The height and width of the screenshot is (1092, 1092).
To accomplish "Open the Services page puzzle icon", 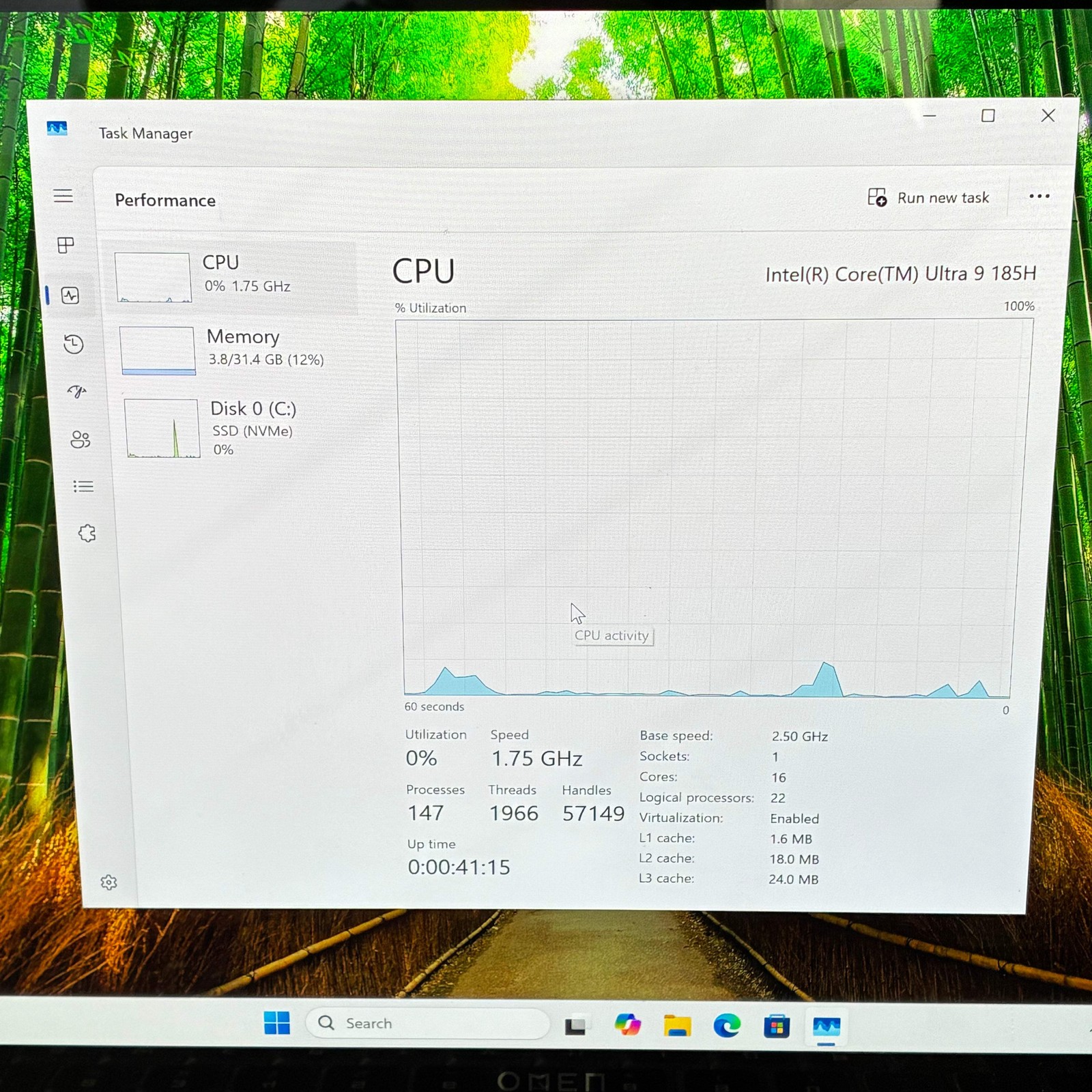I will [x=87, y=533].
